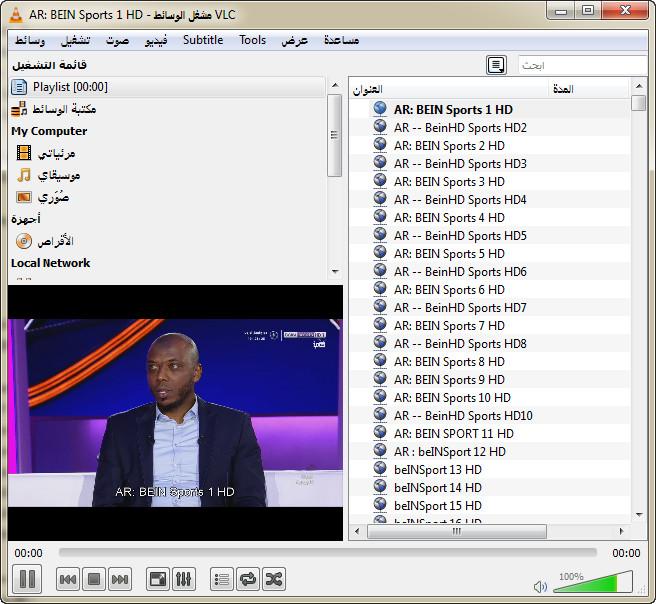
Task: Select AR -- BeinHD Sports HD4 entry
Action: pyautogui.click(x=460, y=200)
